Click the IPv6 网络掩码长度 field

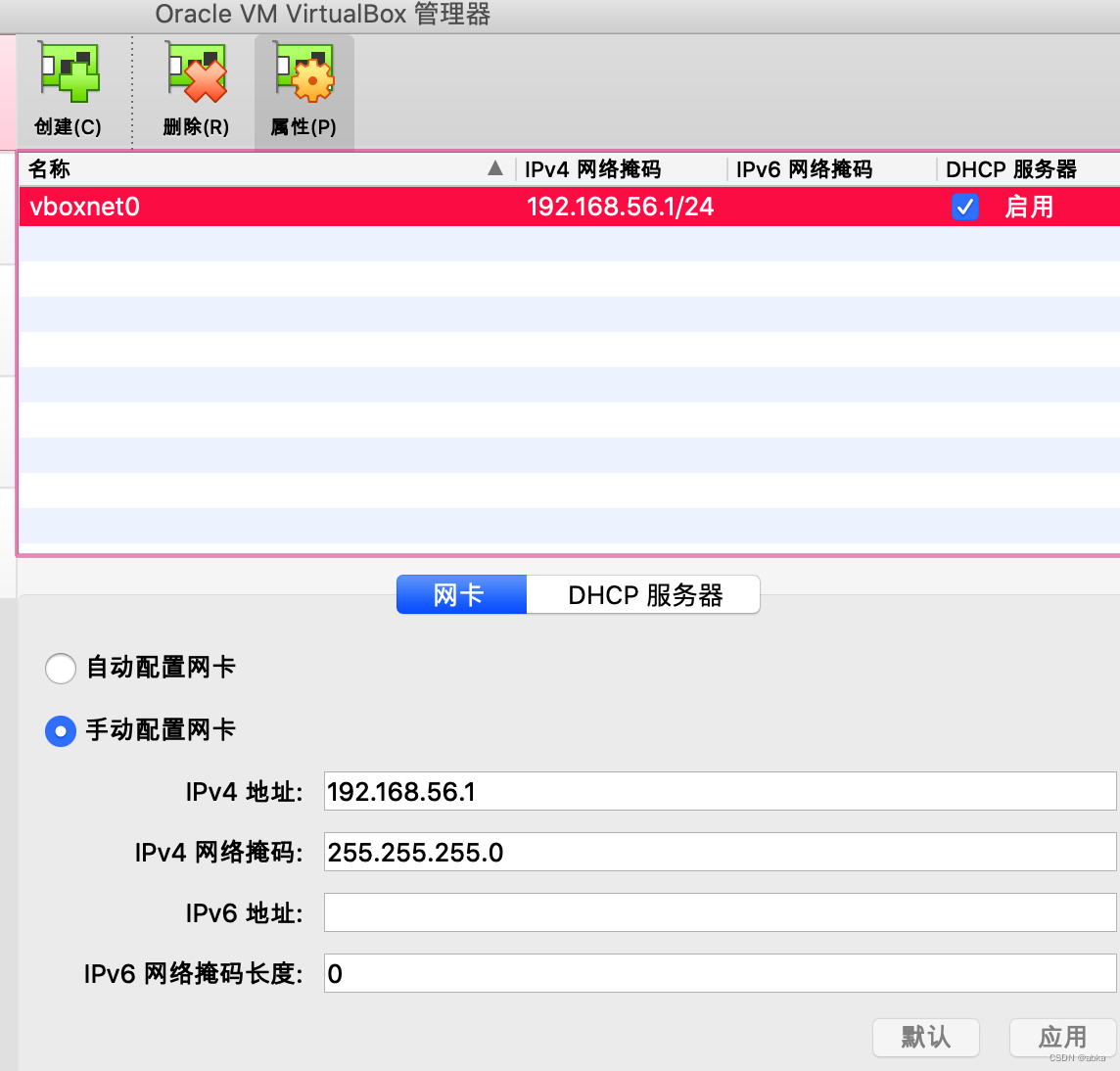tap(720, 973)
